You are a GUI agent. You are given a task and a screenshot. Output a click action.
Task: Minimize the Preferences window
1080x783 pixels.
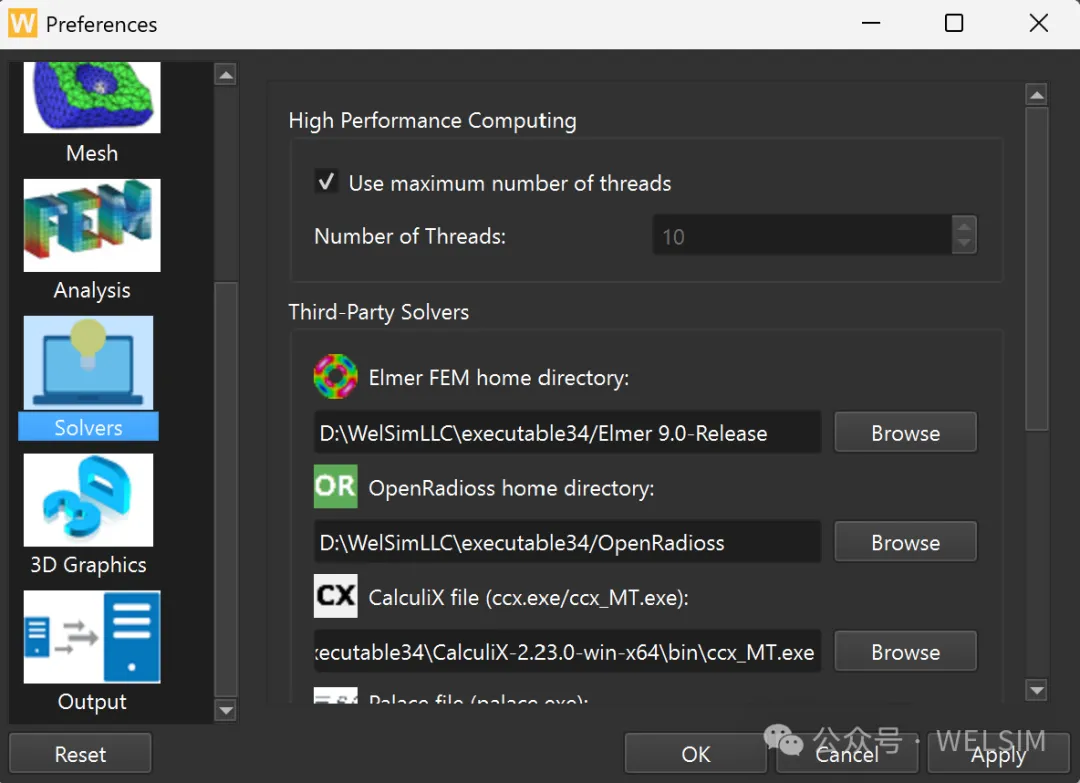(x=871, y=23)
